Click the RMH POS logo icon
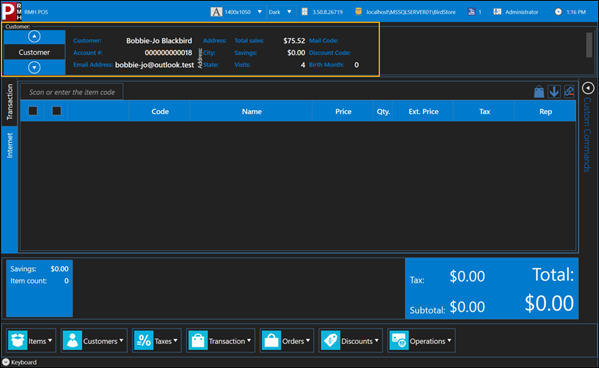 [11, 11]
